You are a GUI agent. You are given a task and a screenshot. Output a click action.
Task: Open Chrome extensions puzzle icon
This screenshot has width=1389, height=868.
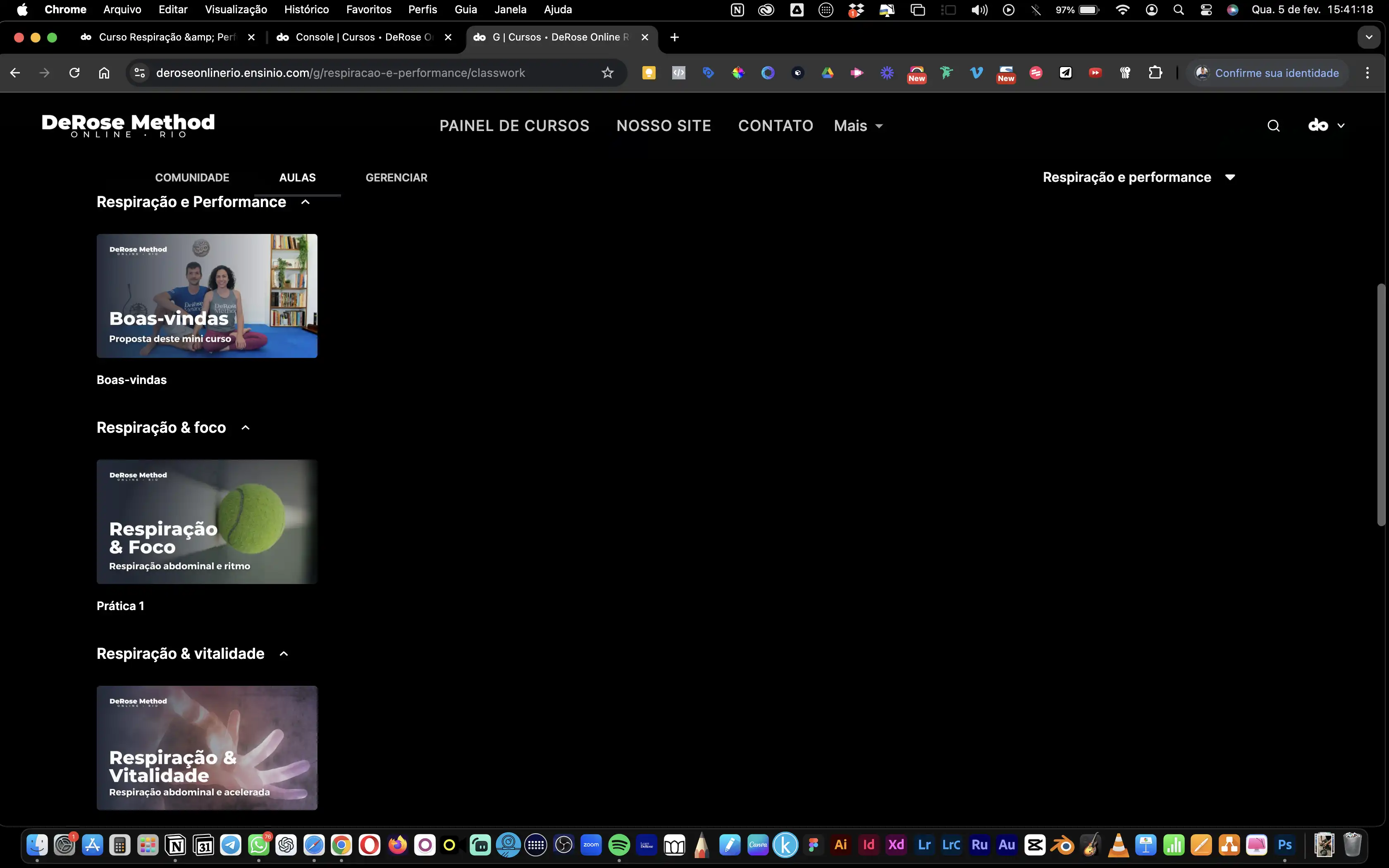pyautogui.click(x=1155, y=73)
